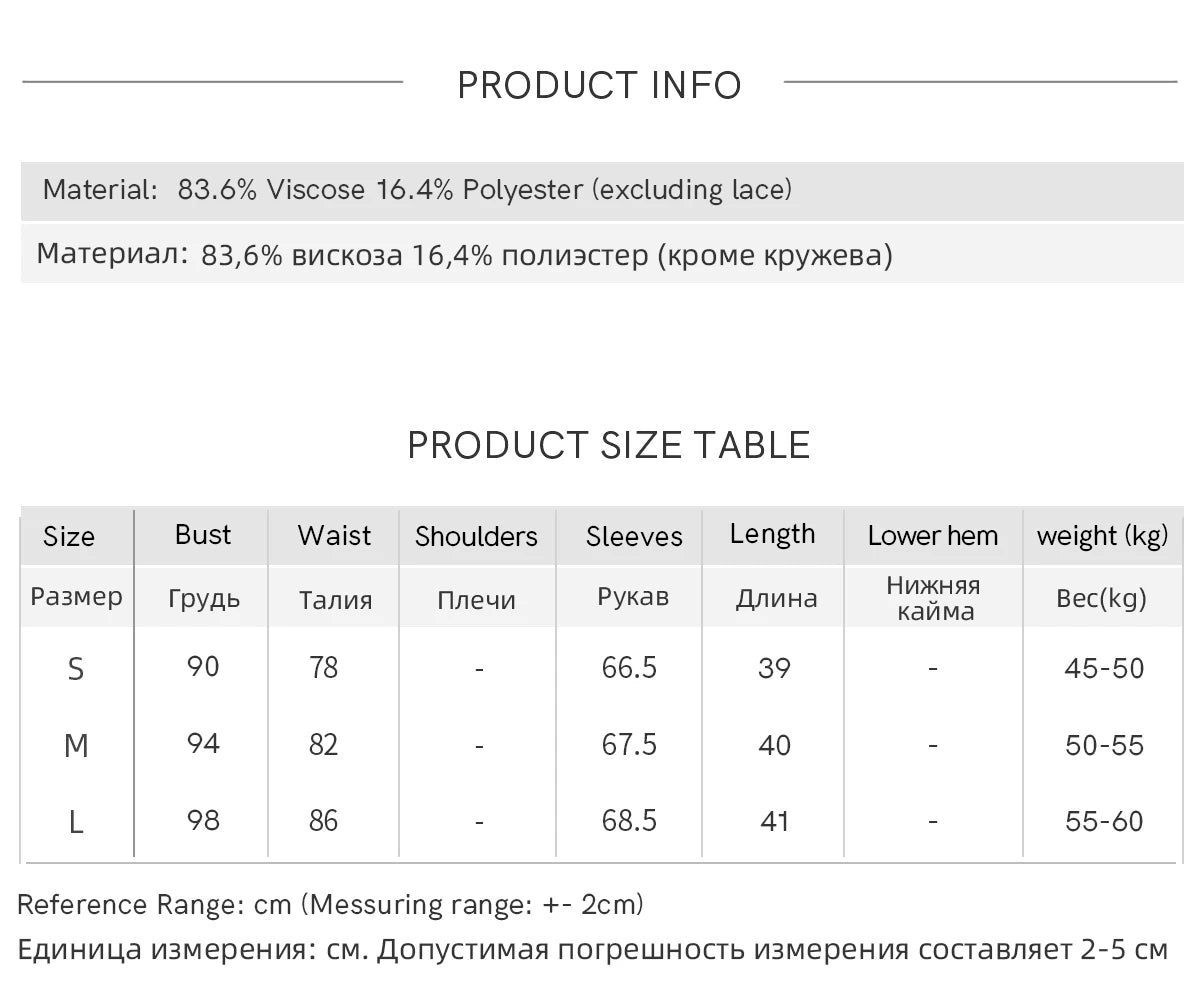Select the English Material composition line
This screenshot has height=1008, width=1200.
coord(417,189)
